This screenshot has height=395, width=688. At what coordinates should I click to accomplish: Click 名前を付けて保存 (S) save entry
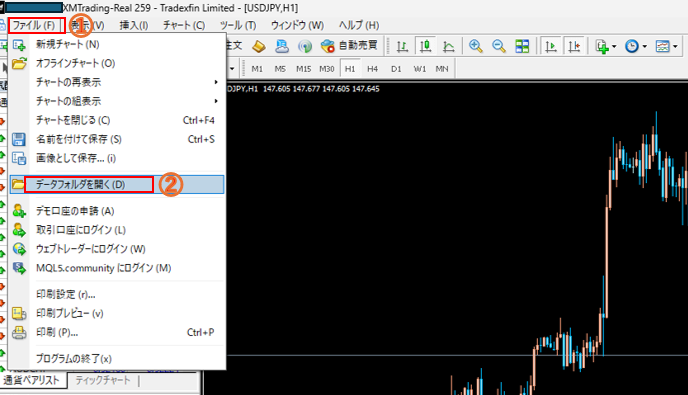[116, 139]
